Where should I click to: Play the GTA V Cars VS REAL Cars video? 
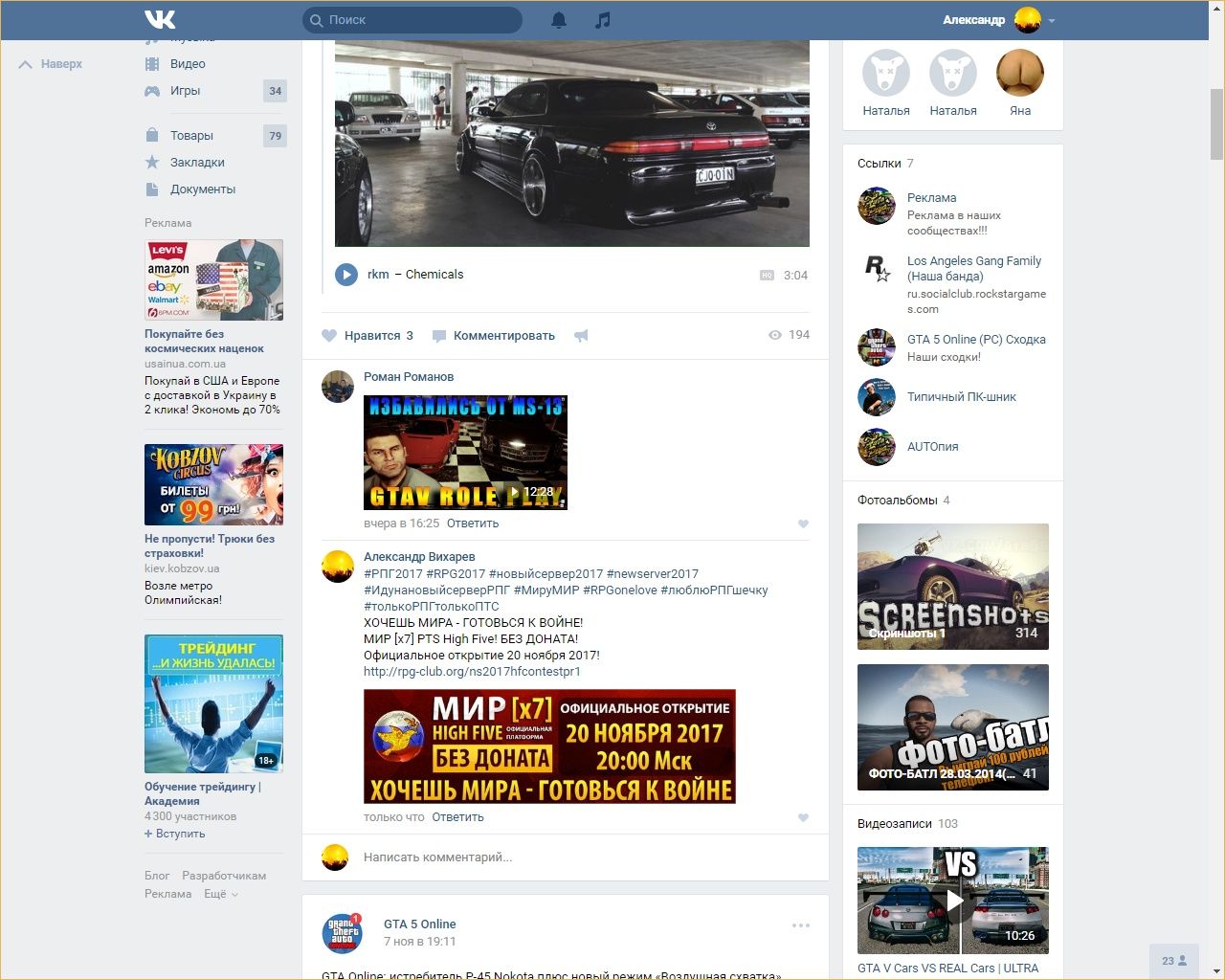[x=953, y=901]
